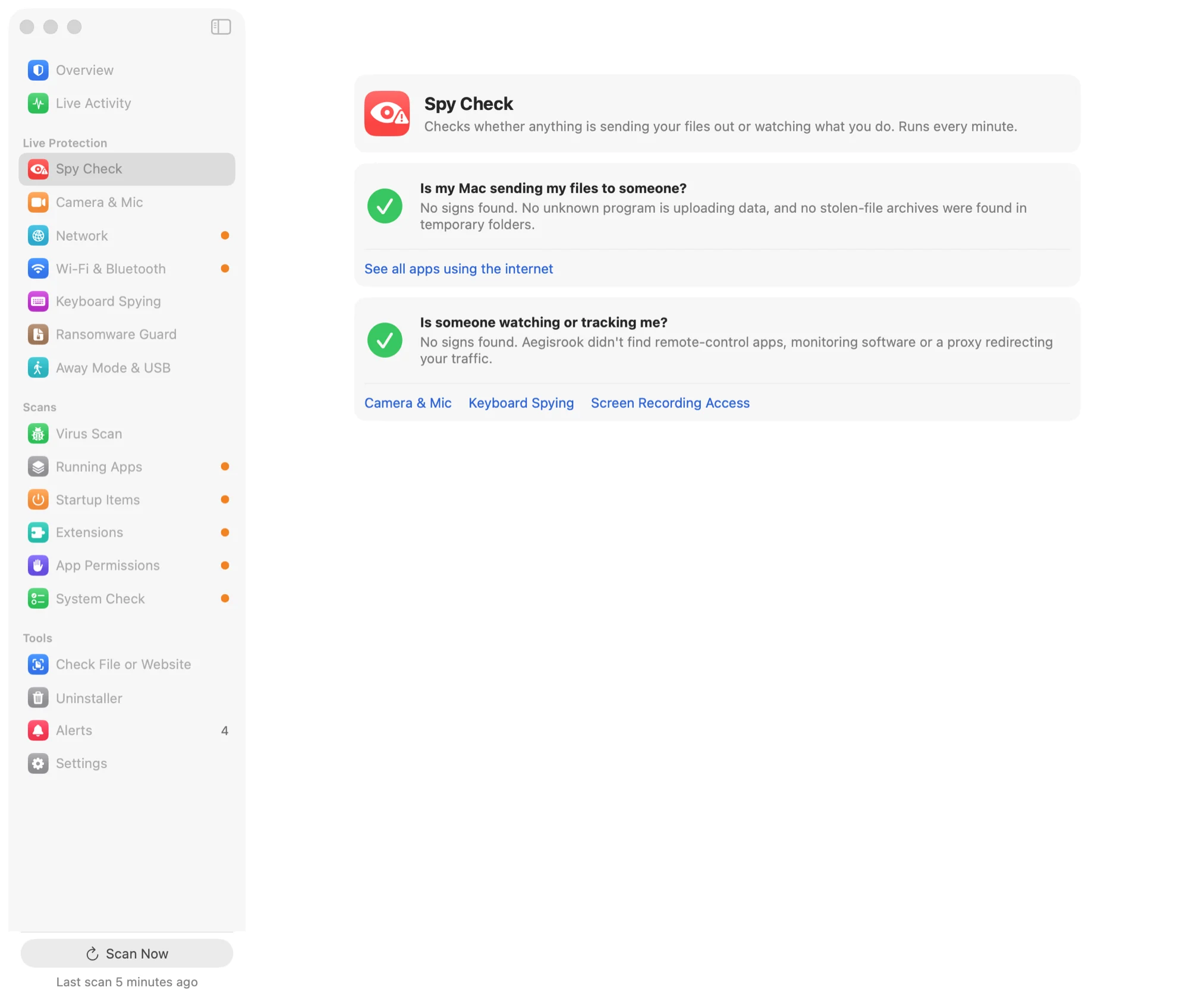This screenshot has width=1189, height=1008.
Task: Click the Tools section header
Action: (37, 638)
